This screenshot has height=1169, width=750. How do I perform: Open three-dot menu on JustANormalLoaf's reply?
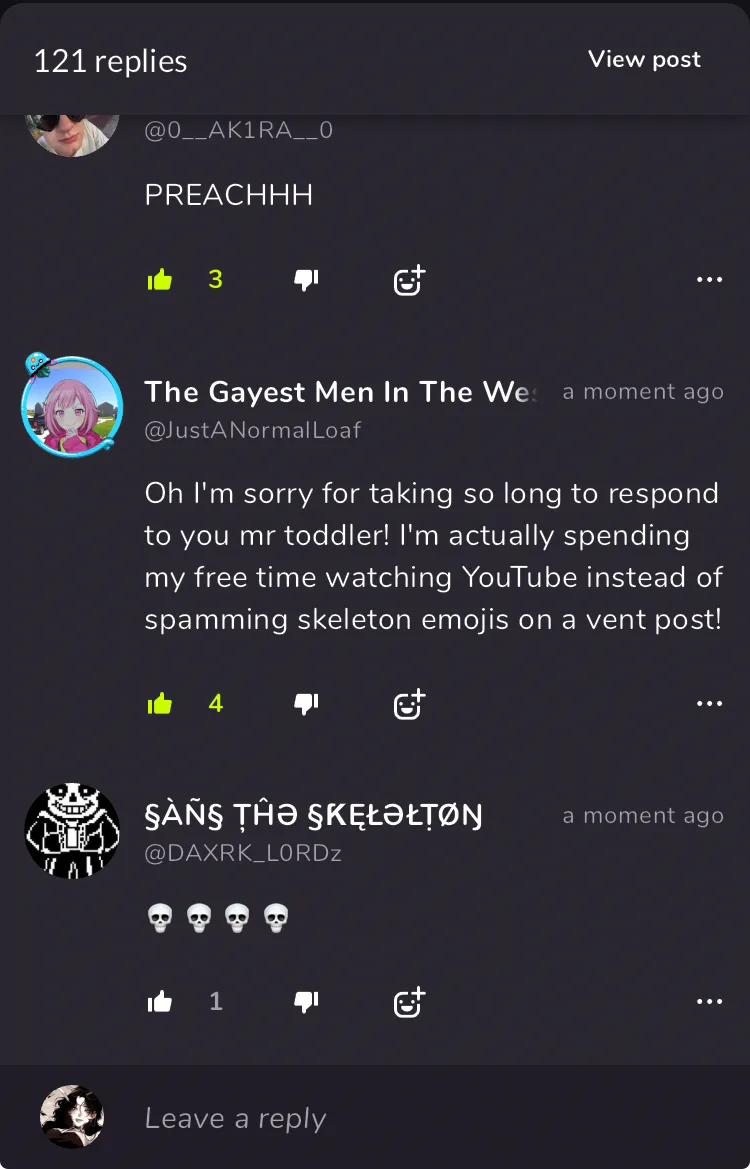pos(709,703)
